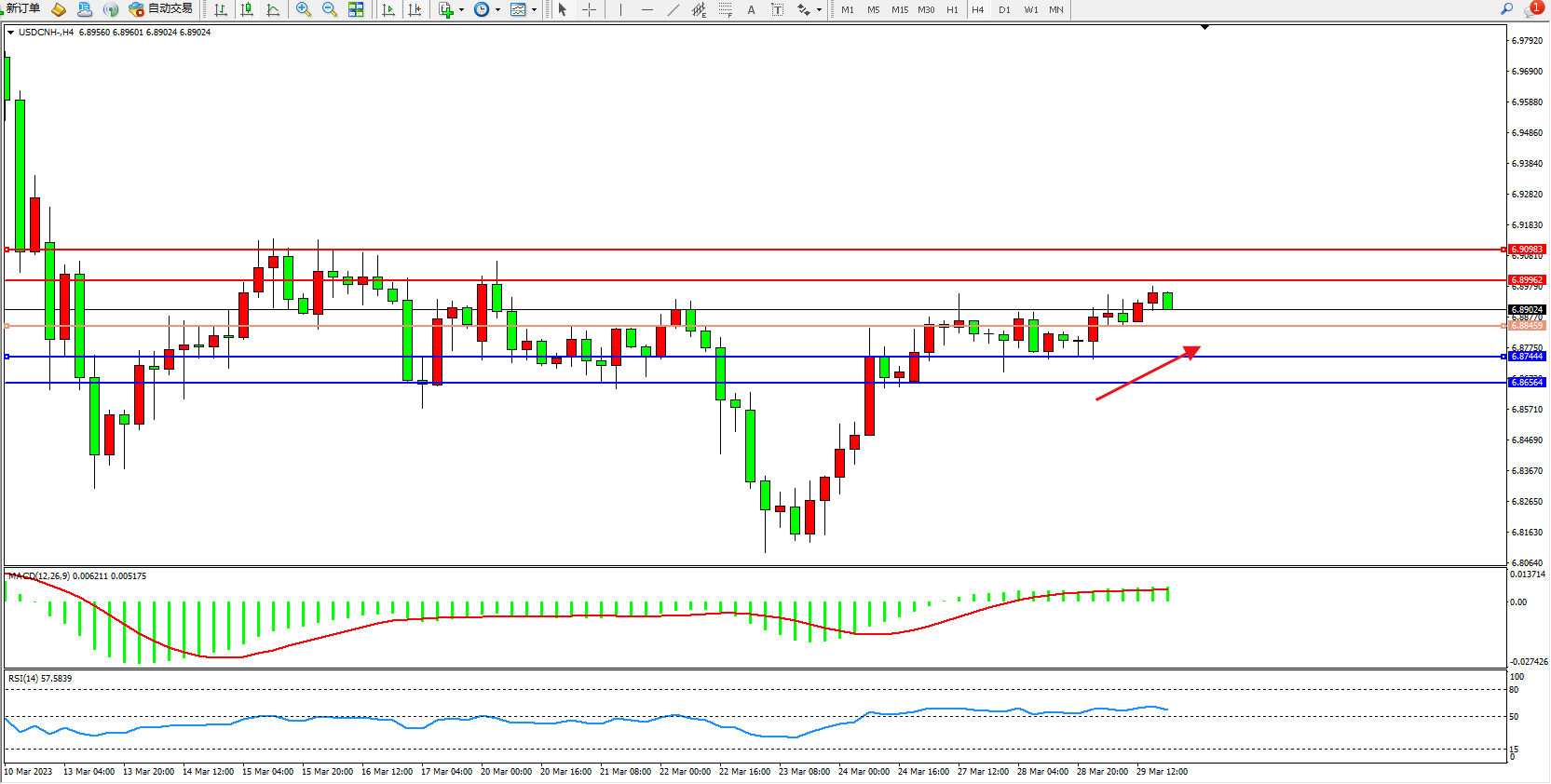Click the search magnifier in the top right
1551x784 pixels.
coord(1506,9)
